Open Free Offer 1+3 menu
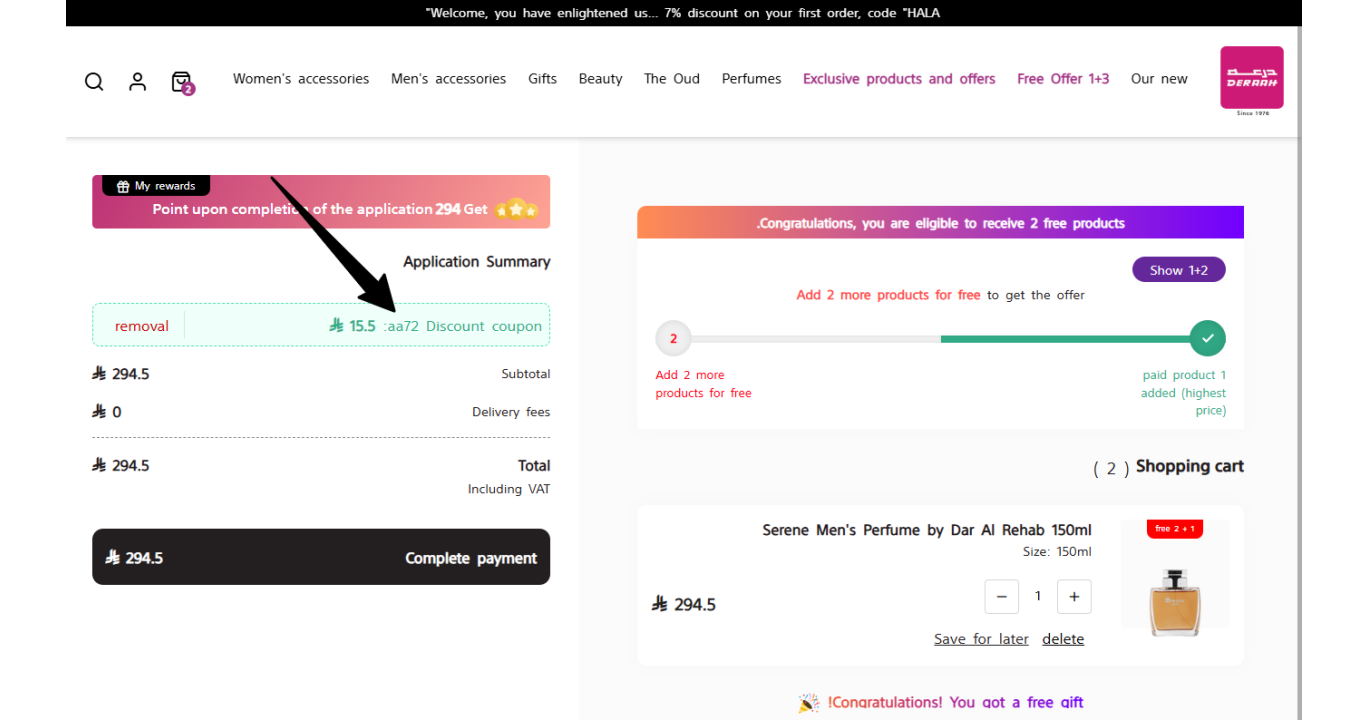The image size is (1368, 720). coord(1063,79)
